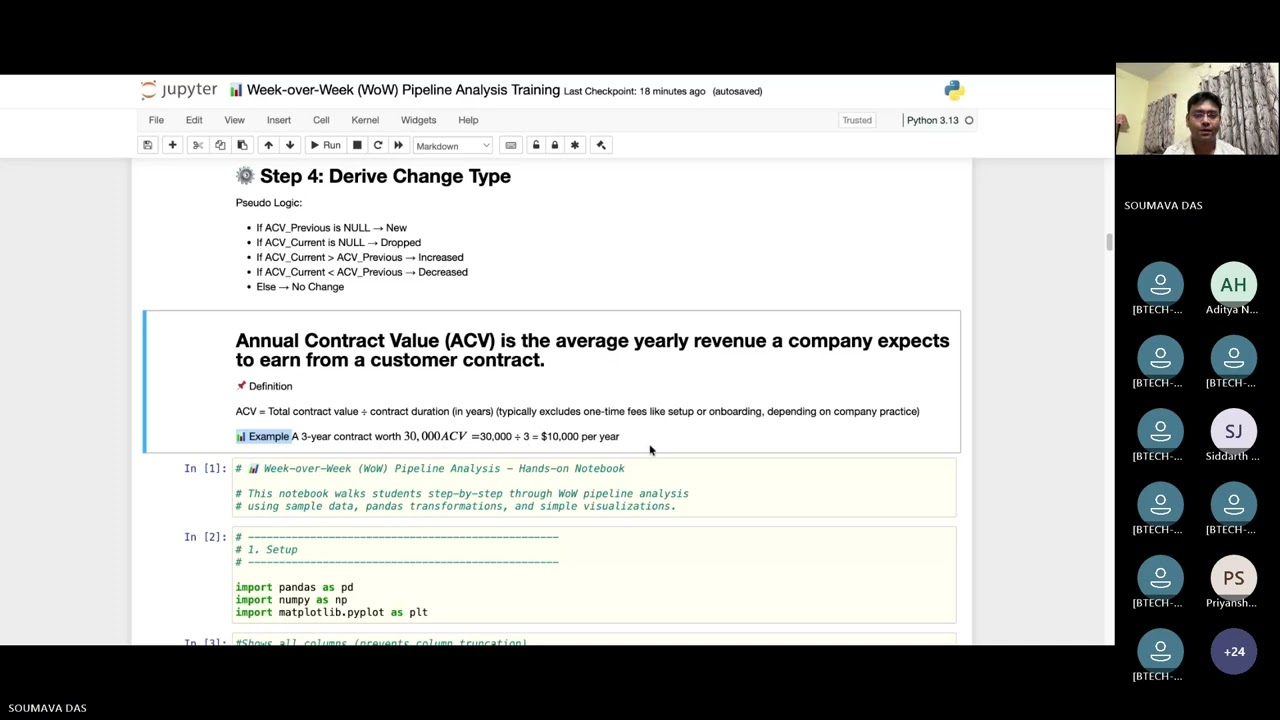Click the open padlock toolbar icon
The image size is (1280, 720).
click(536, 145)
